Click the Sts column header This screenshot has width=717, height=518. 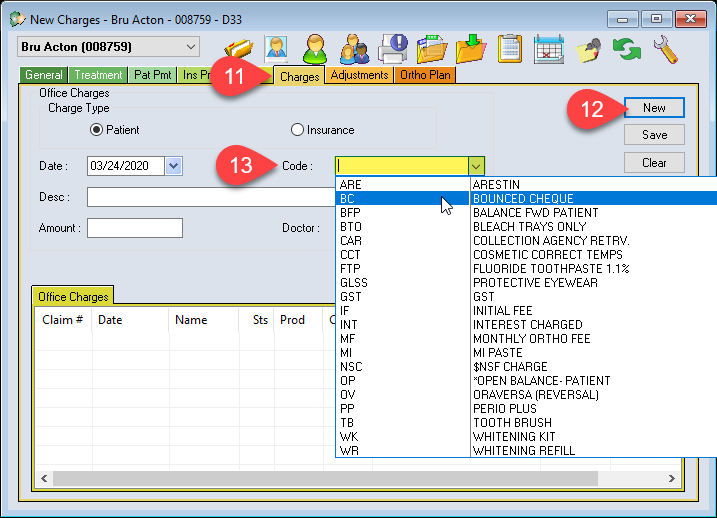point(257,320)
